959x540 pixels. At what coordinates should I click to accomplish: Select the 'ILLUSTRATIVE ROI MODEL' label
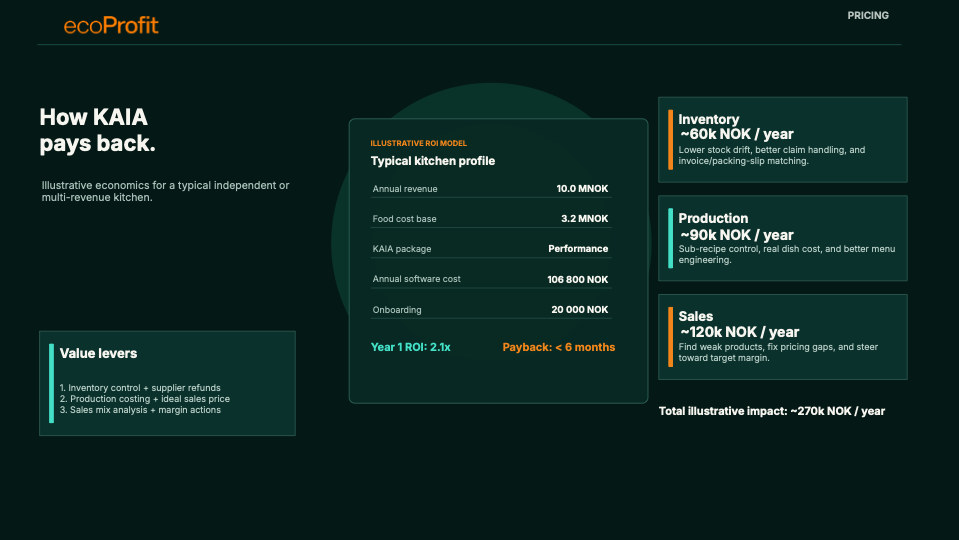(418, 143)
